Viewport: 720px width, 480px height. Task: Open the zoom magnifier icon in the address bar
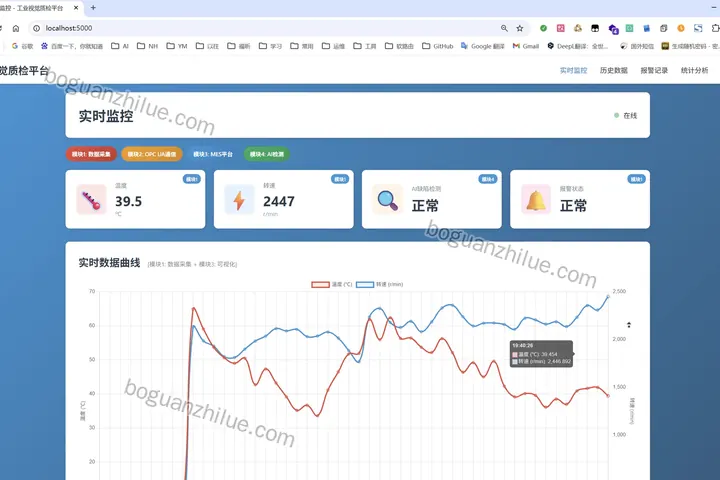coord(504,28)
